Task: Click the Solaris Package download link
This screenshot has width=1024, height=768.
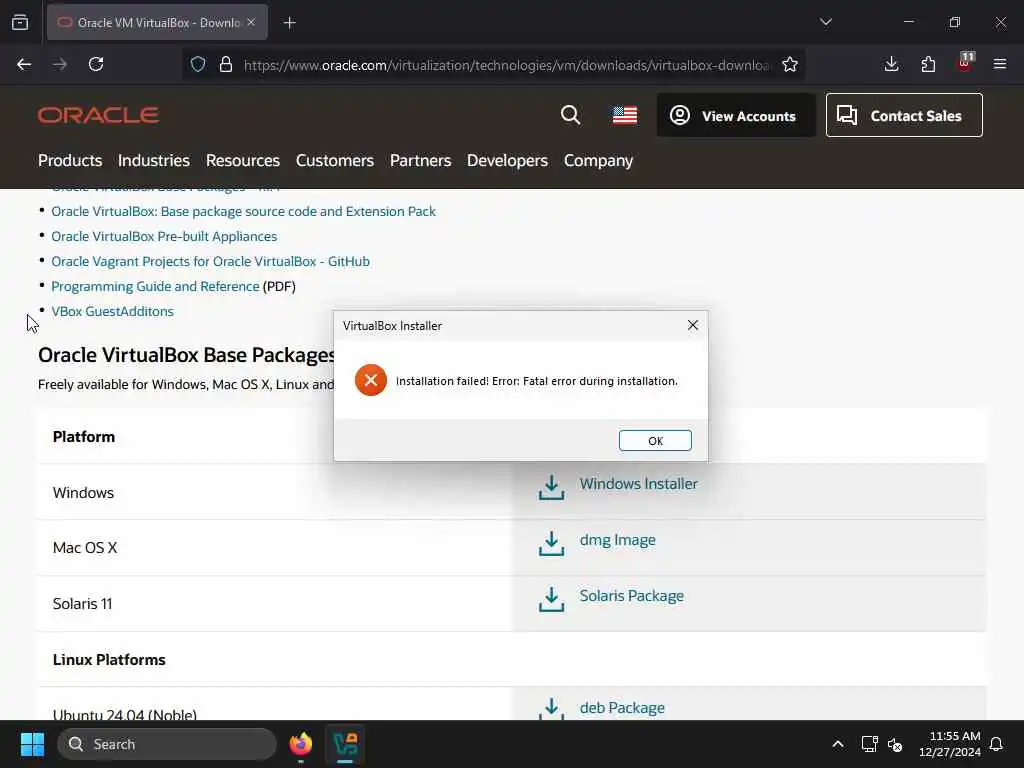Action: [632, 596]
